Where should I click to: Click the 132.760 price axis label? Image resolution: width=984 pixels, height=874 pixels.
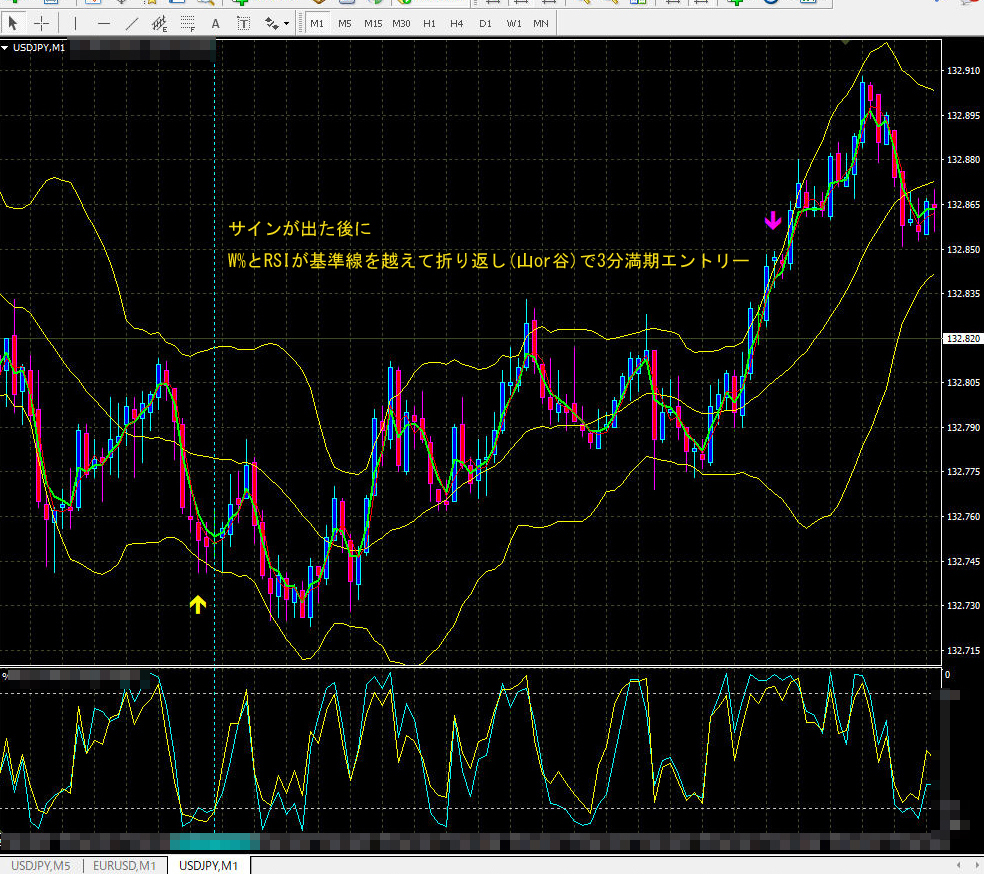click(963, 517)
